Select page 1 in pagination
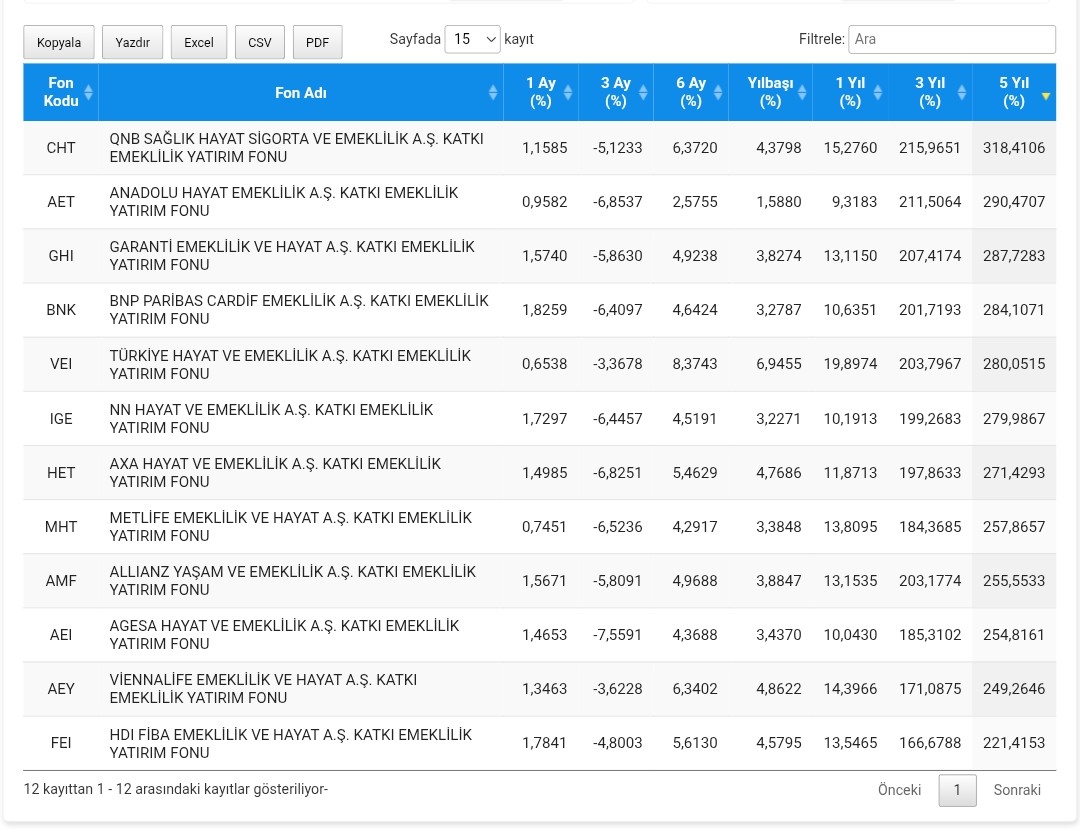The width and height of the screenshot is (1080, 836). click(957, 790)
